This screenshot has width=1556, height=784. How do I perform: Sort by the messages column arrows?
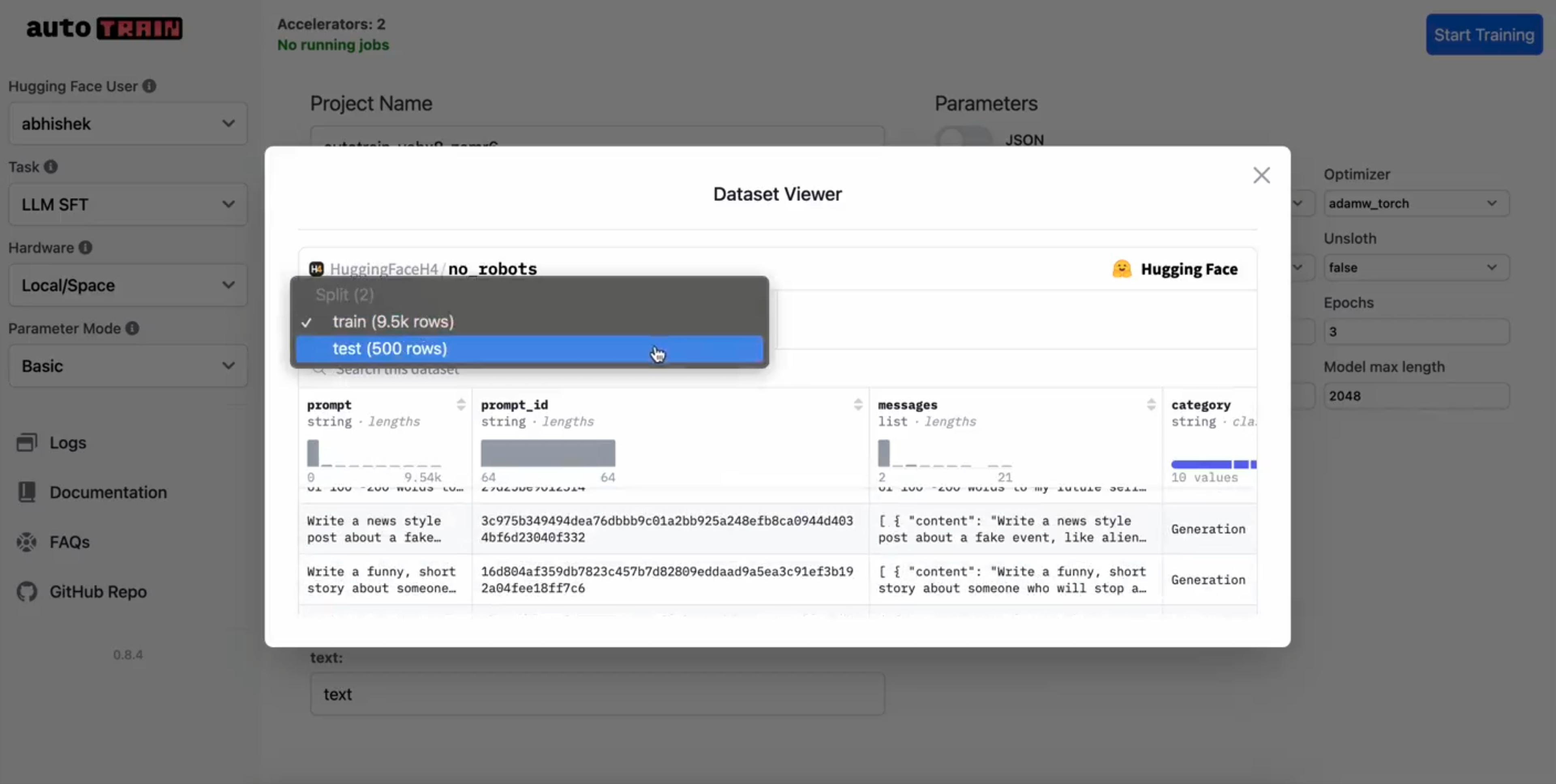point(1151,405)
